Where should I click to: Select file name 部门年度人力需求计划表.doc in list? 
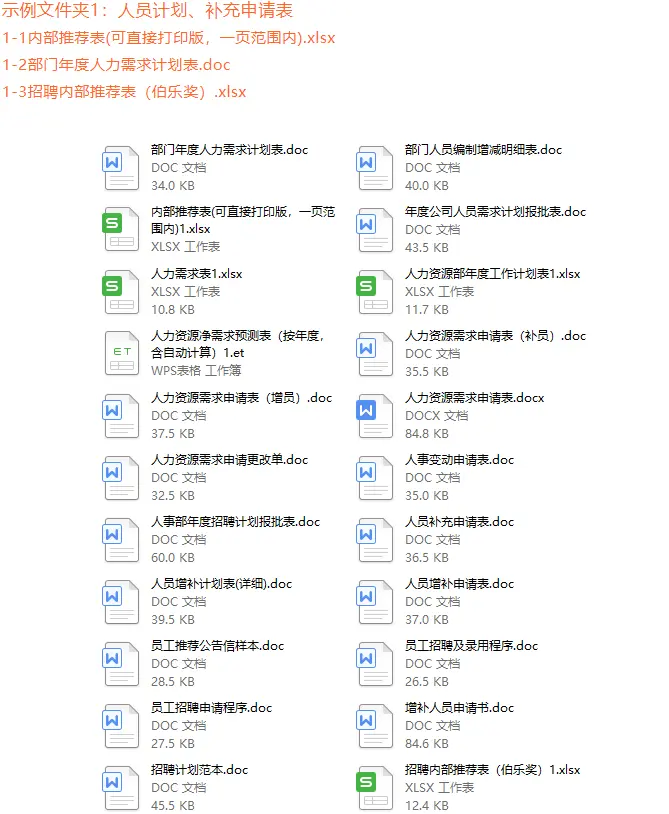coord(229,150)
